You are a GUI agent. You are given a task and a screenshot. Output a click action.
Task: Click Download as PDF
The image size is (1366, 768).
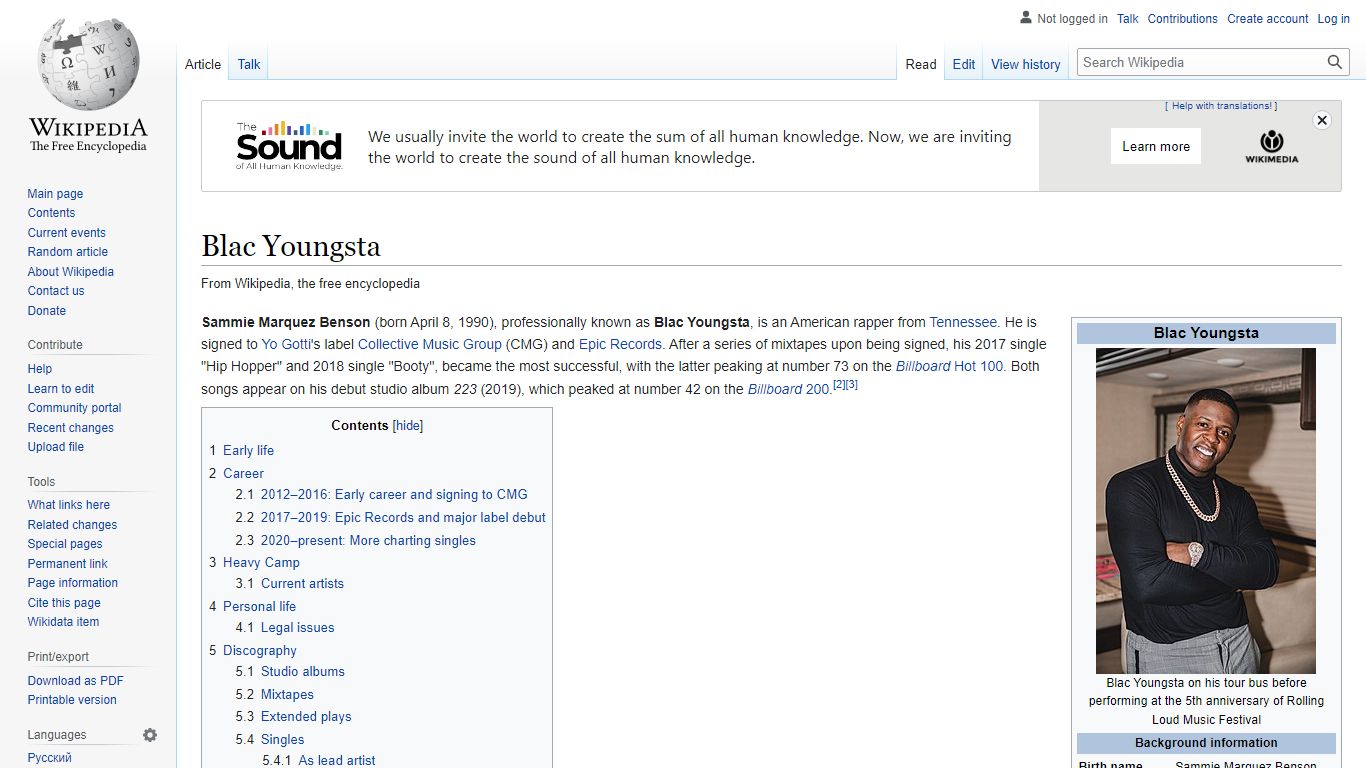point(76,681)
